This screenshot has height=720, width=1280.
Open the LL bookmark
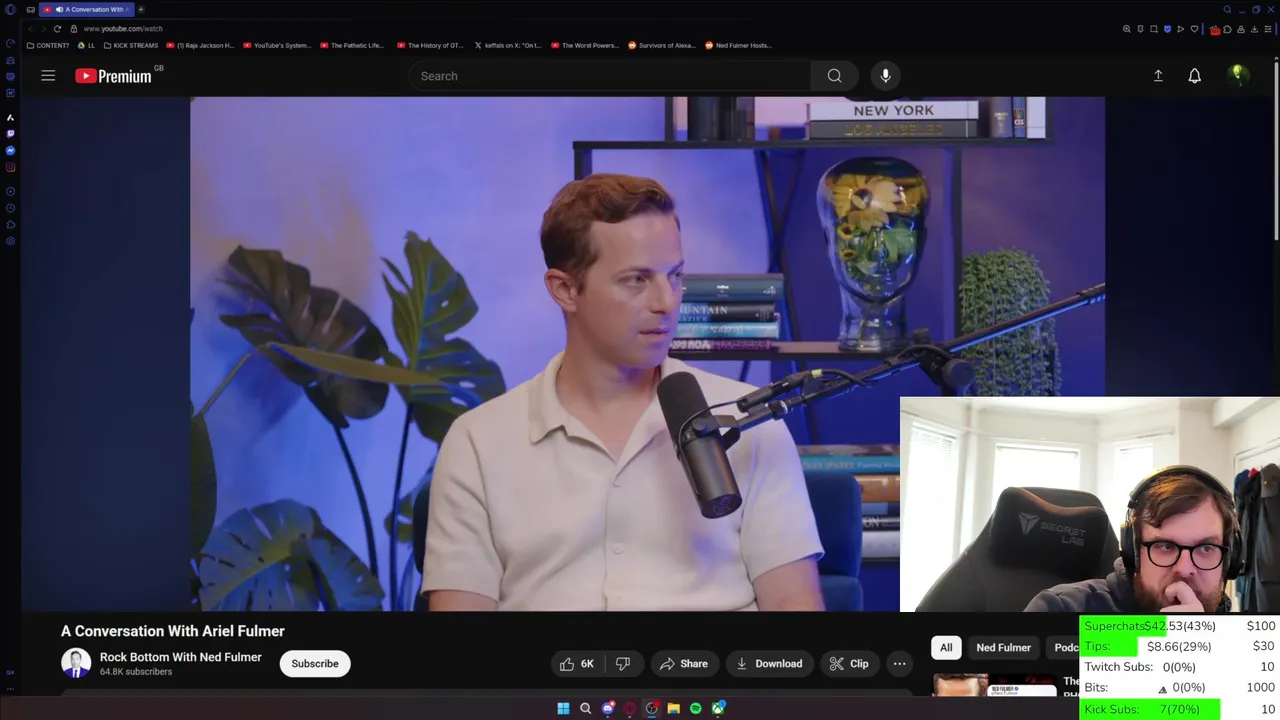87,45
